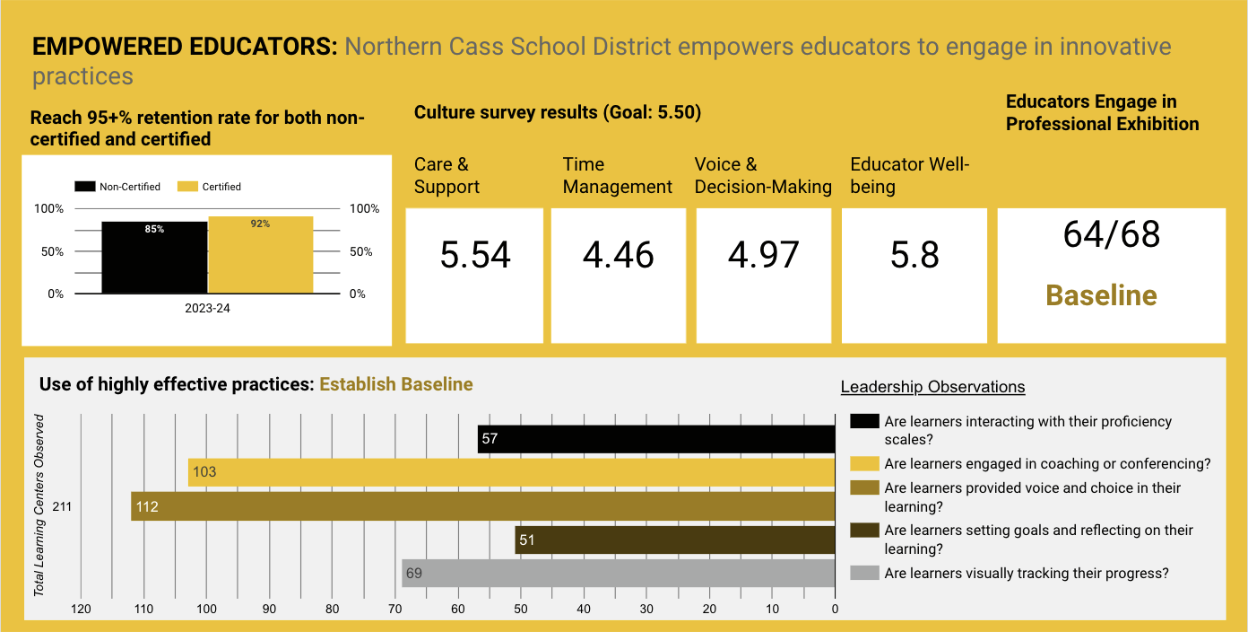Click the voice and choice legend swatch

pos(864,488)
